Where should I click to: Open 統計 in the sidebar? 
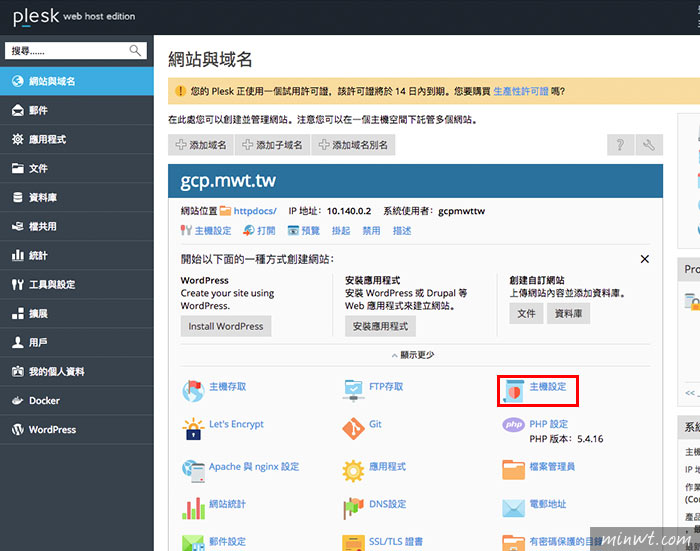(77, 255)
